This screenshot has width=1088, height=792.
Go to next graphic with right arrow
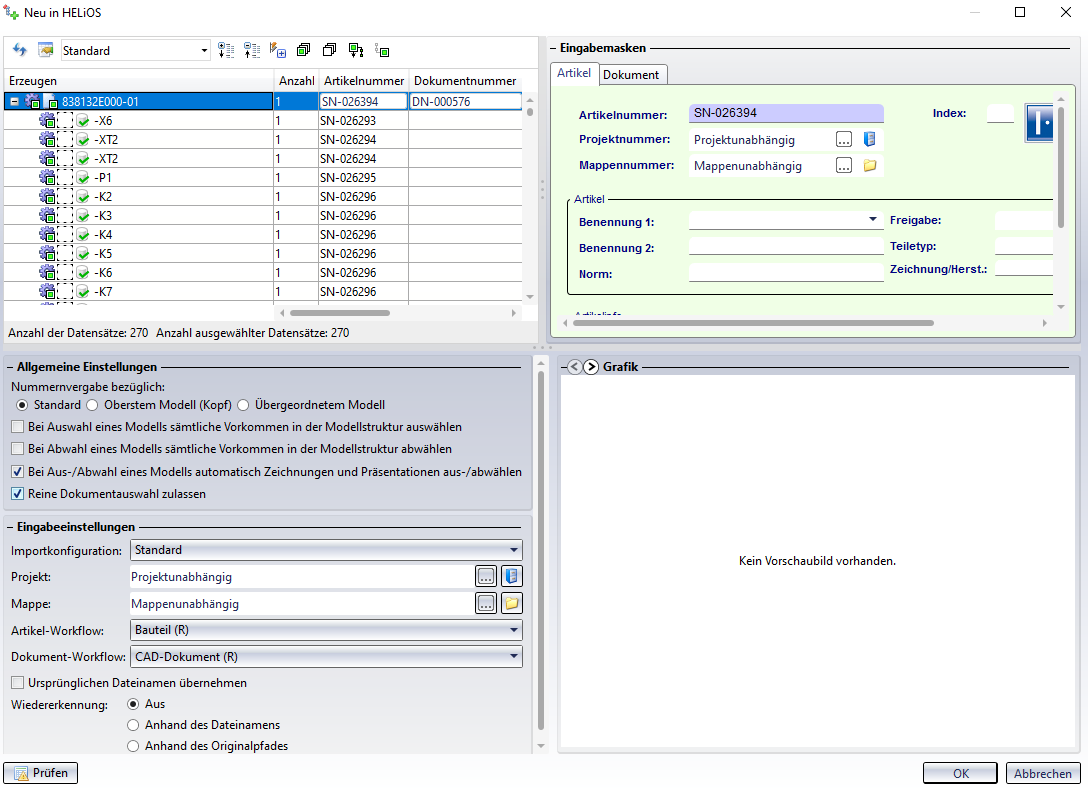click(x=591, y=367)
